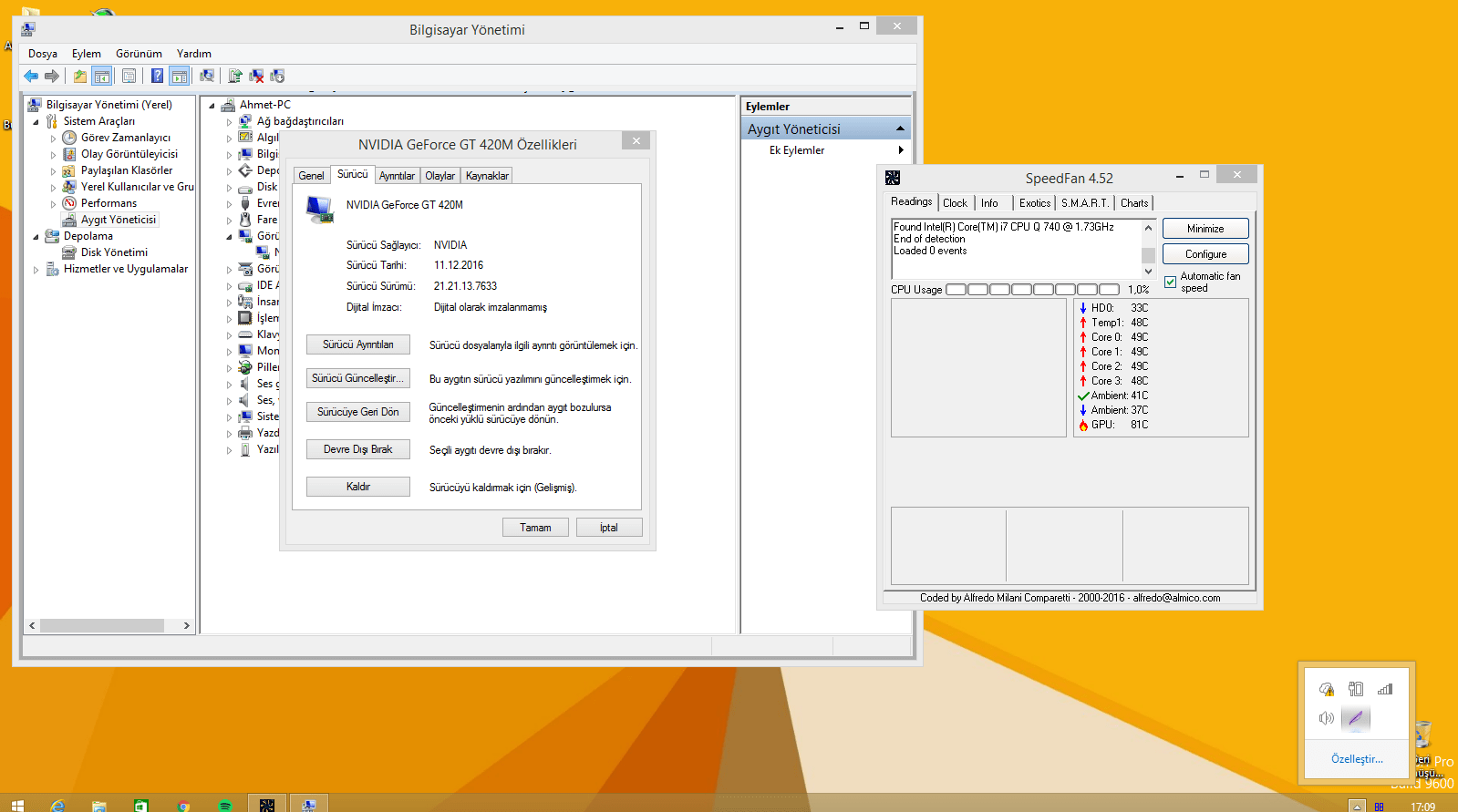Toggle the console tree show/hide toolbar icon

[x=102, y=76]
